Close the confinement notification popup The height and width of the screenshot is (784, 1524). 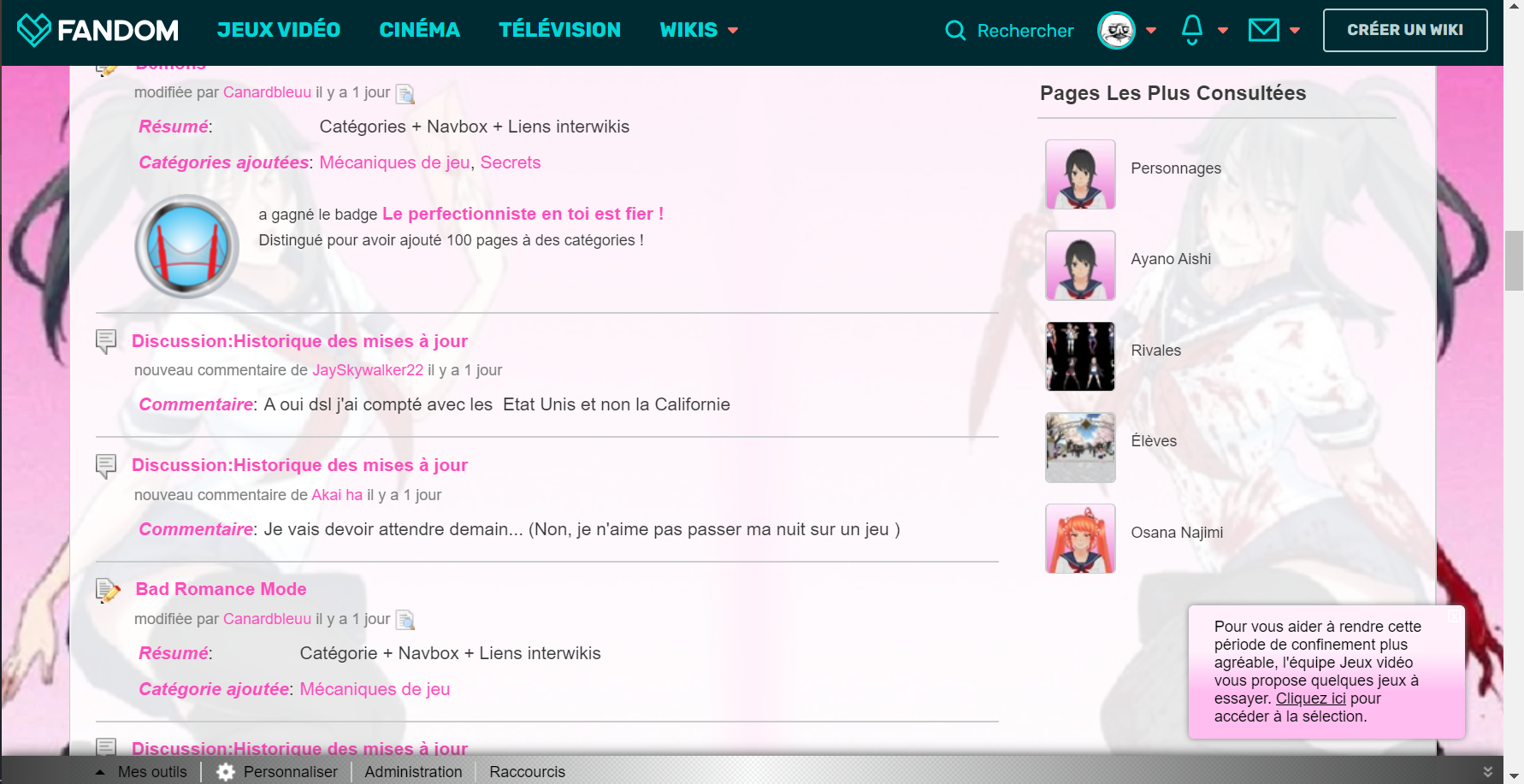[1453, 616]
